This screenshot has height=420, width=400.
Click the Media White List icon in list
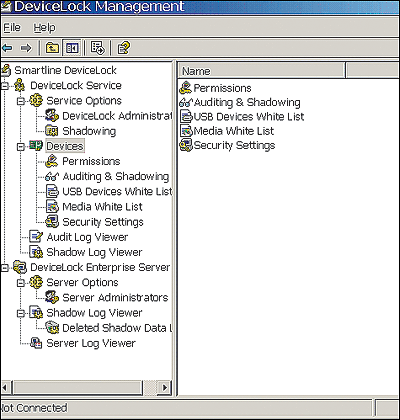186,131
